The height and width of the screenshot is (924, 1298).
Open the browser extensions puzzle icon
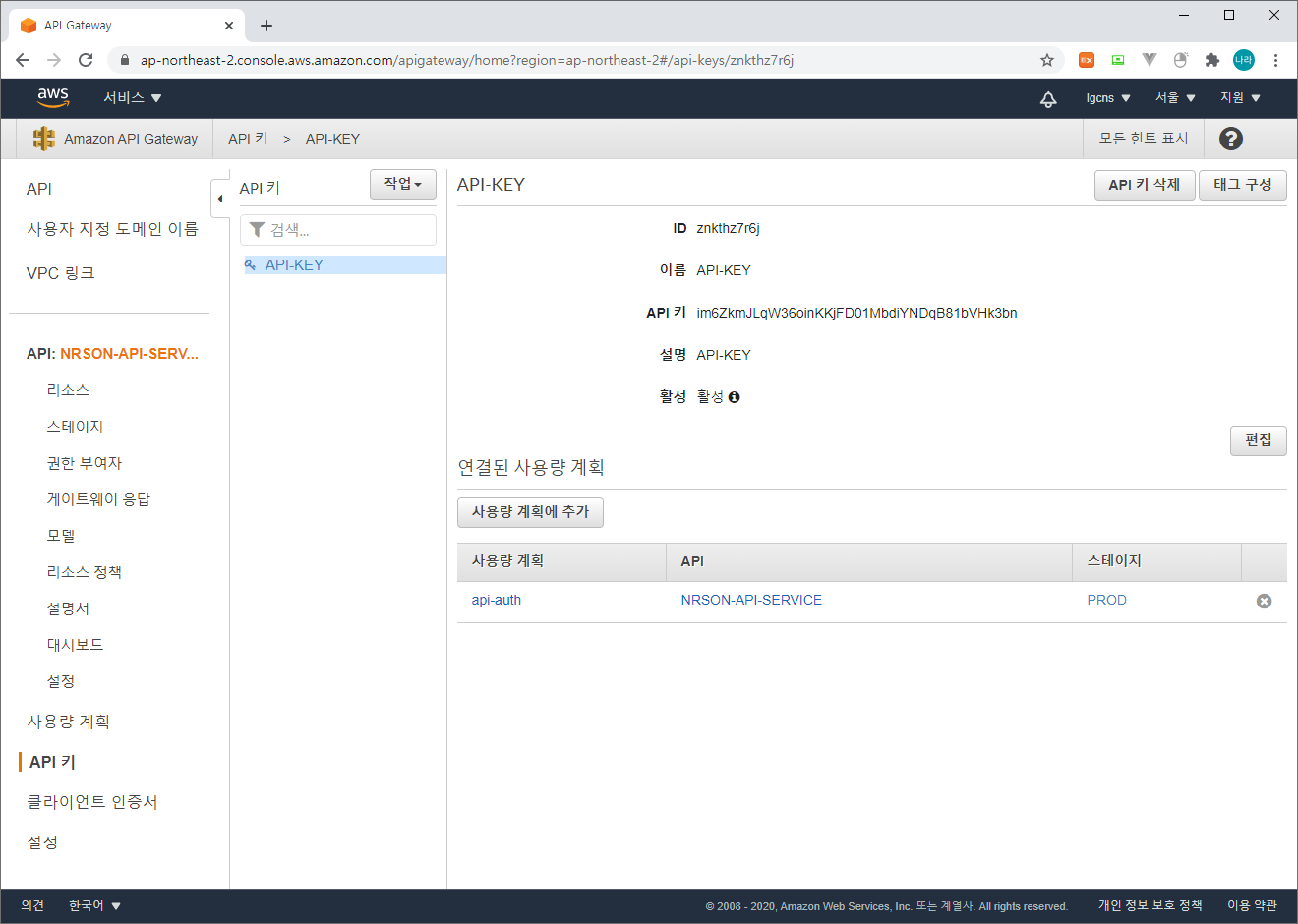click(1212, 60)
